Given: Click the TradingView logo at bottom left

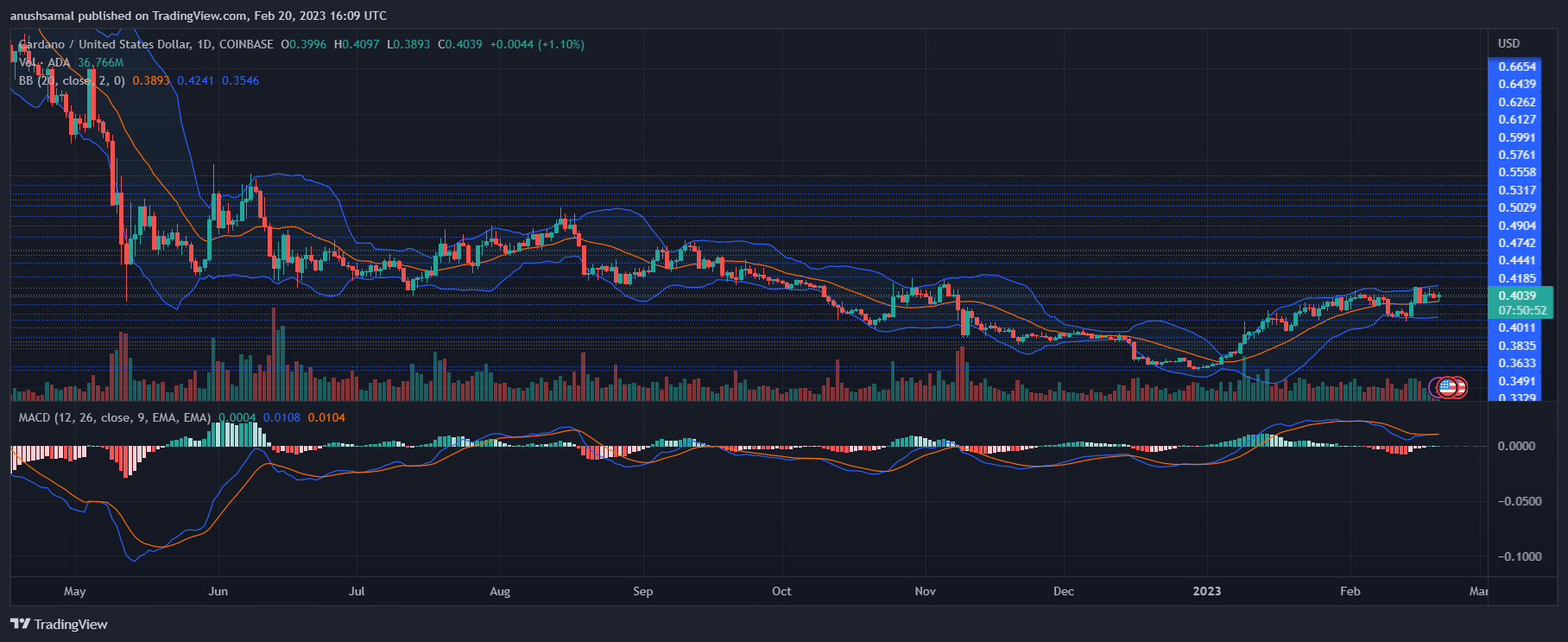Looking at the screenshot, I should (x=59, y=624).
